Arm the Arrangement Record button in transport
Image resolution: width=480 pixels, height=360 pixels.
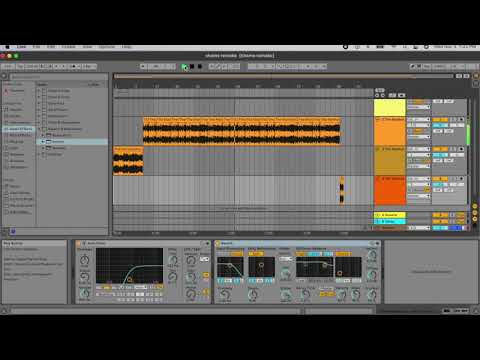click(x=200, y=67)
